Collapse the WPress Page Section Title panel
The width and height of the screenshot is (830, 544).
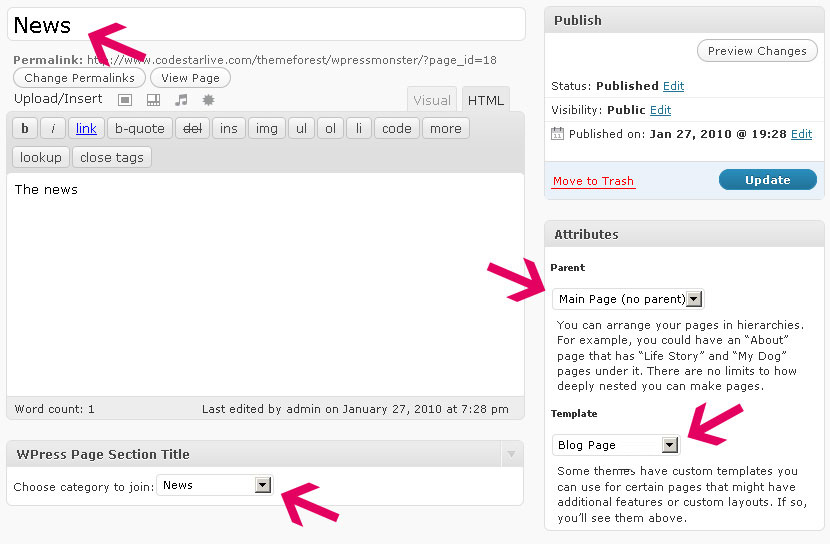point(511,455)
